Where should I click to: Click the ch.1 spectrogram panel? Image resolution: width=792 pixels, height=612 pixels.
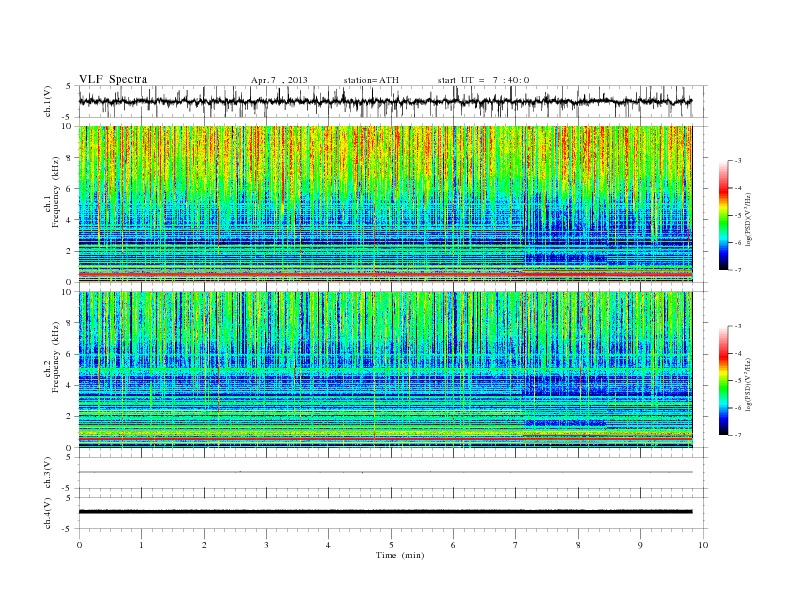pyautogui.click(x=385, y=204)
